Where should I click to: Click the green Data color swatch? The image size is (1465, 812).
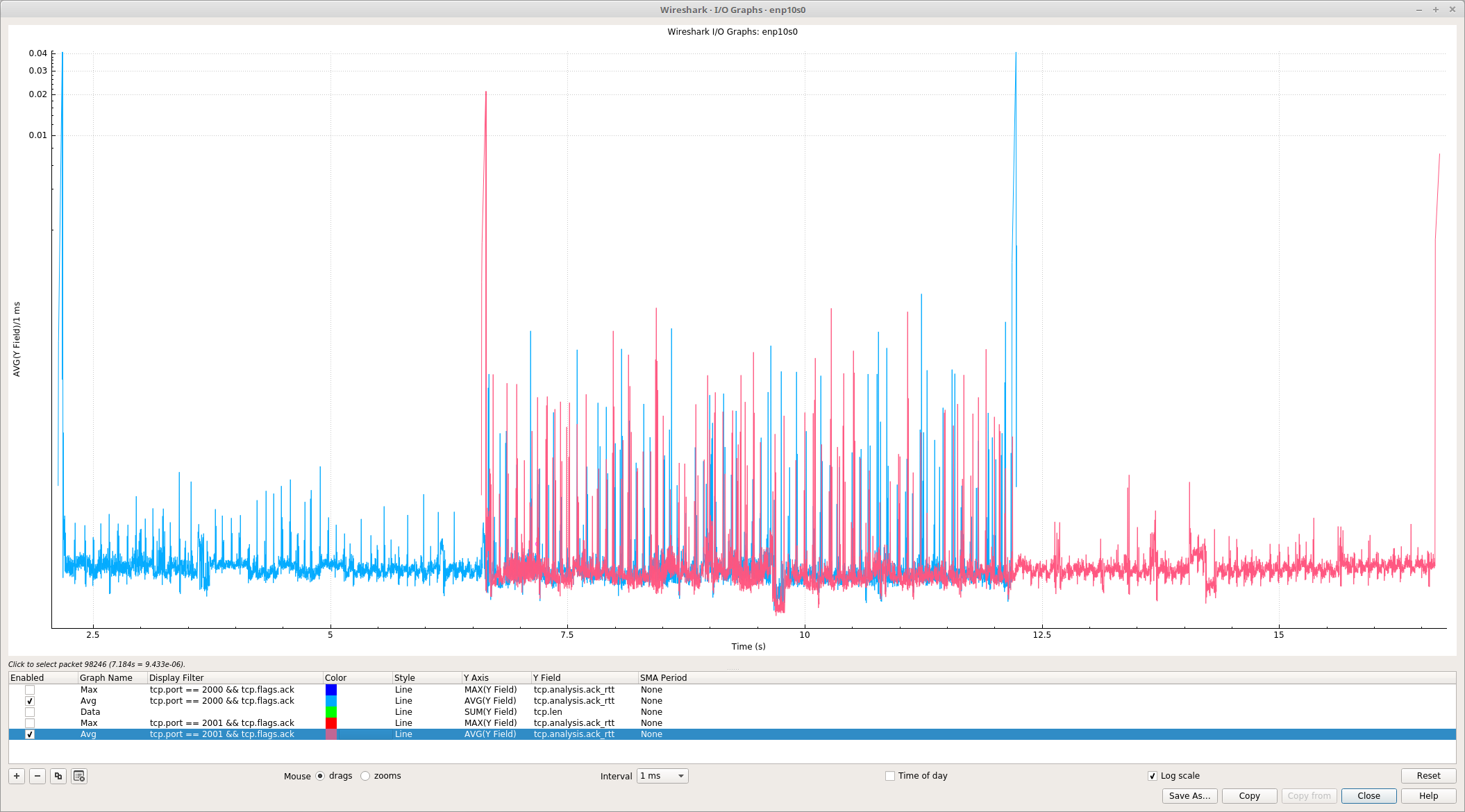coord(331,712)
